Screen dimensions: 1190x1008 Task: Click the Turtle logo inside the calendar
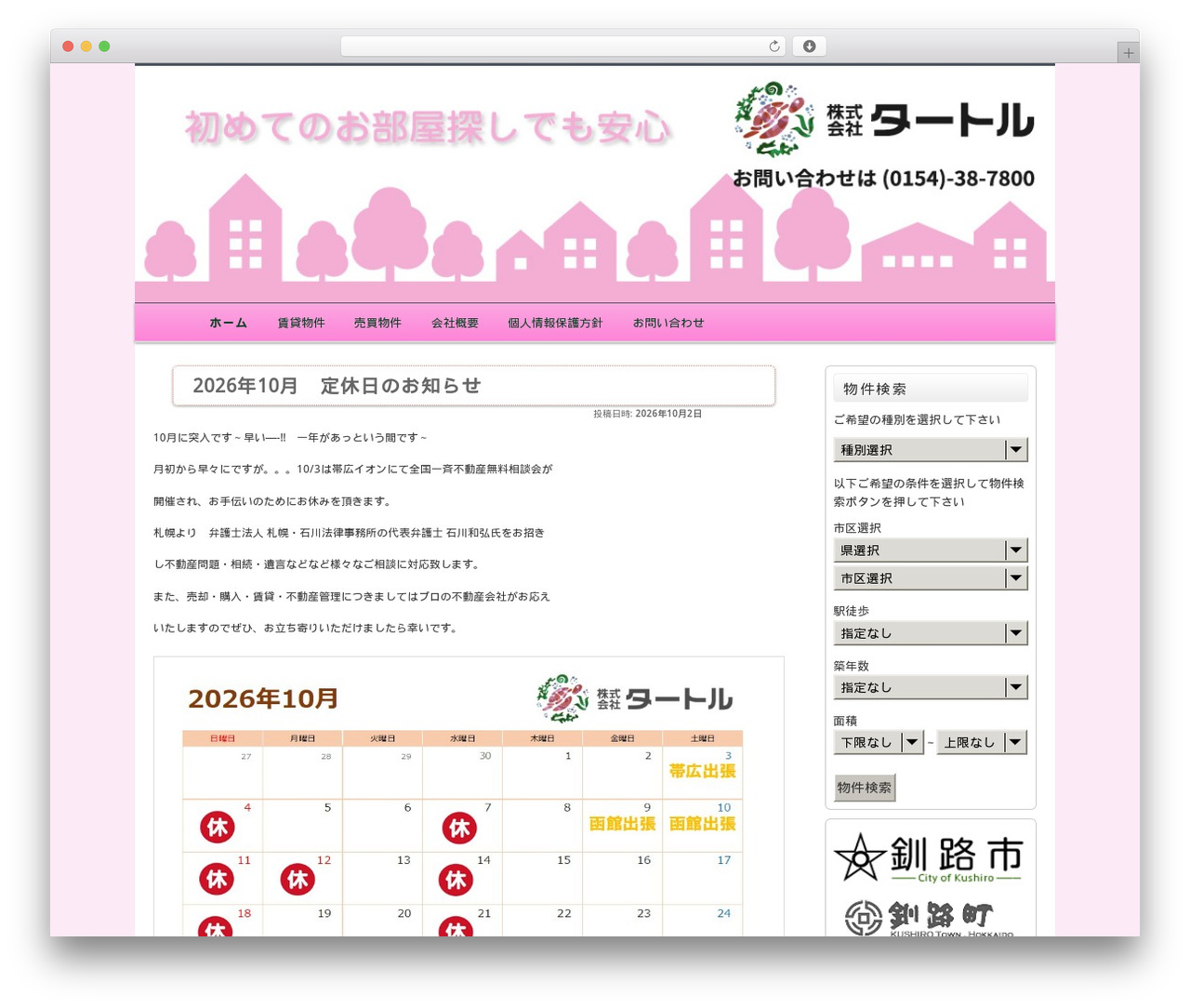634,698
